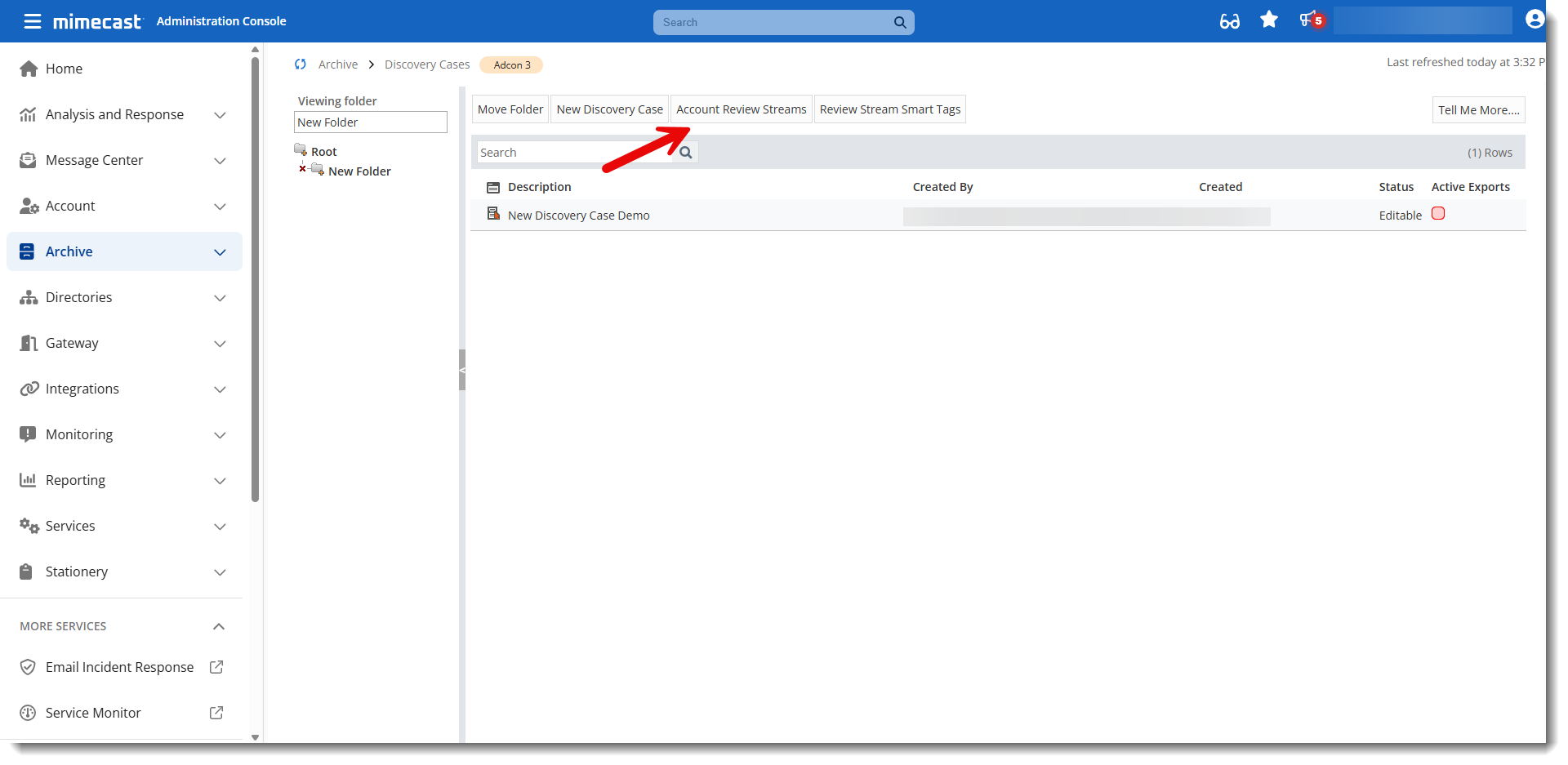
Task: Click the magnifier in discovery cases search
Action: click(x=686, y=153)
